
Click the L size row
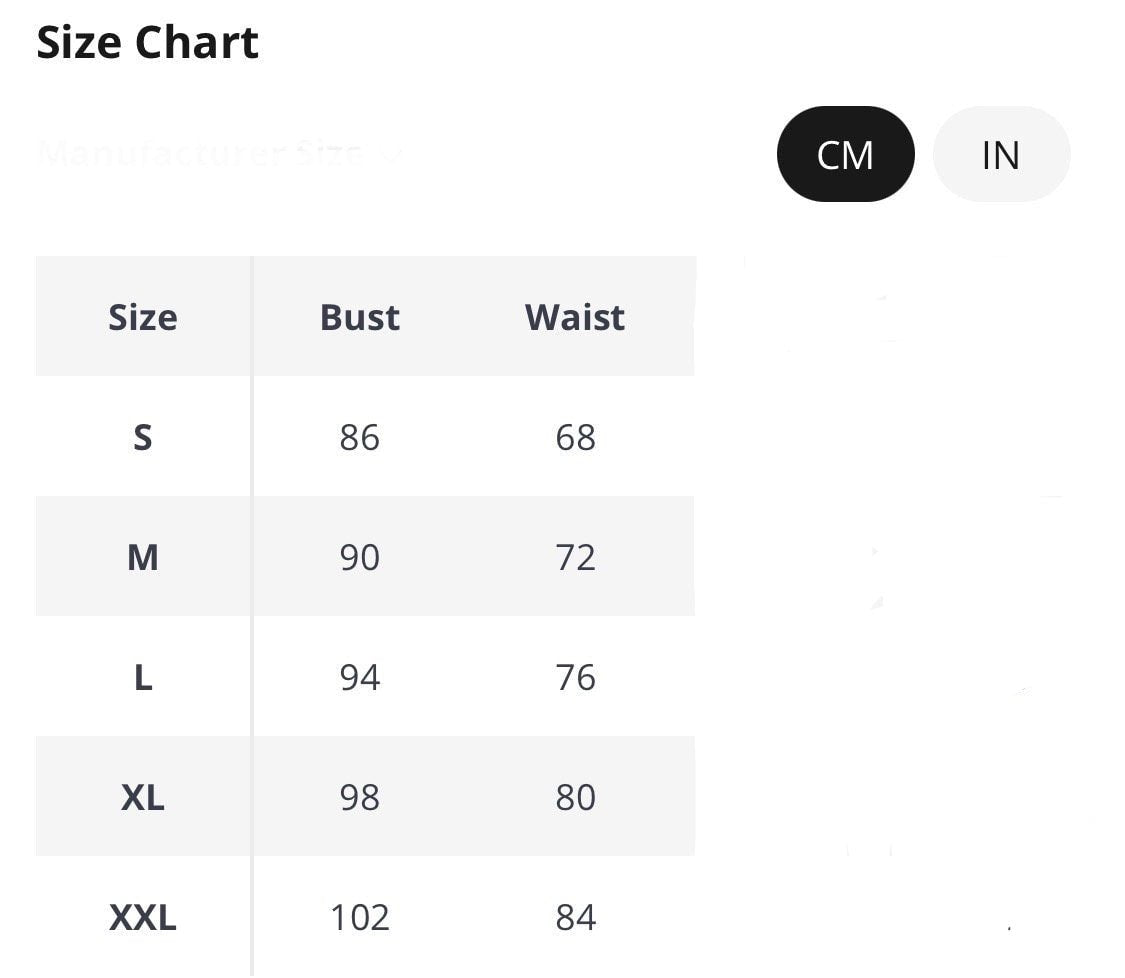click(143, 678)
